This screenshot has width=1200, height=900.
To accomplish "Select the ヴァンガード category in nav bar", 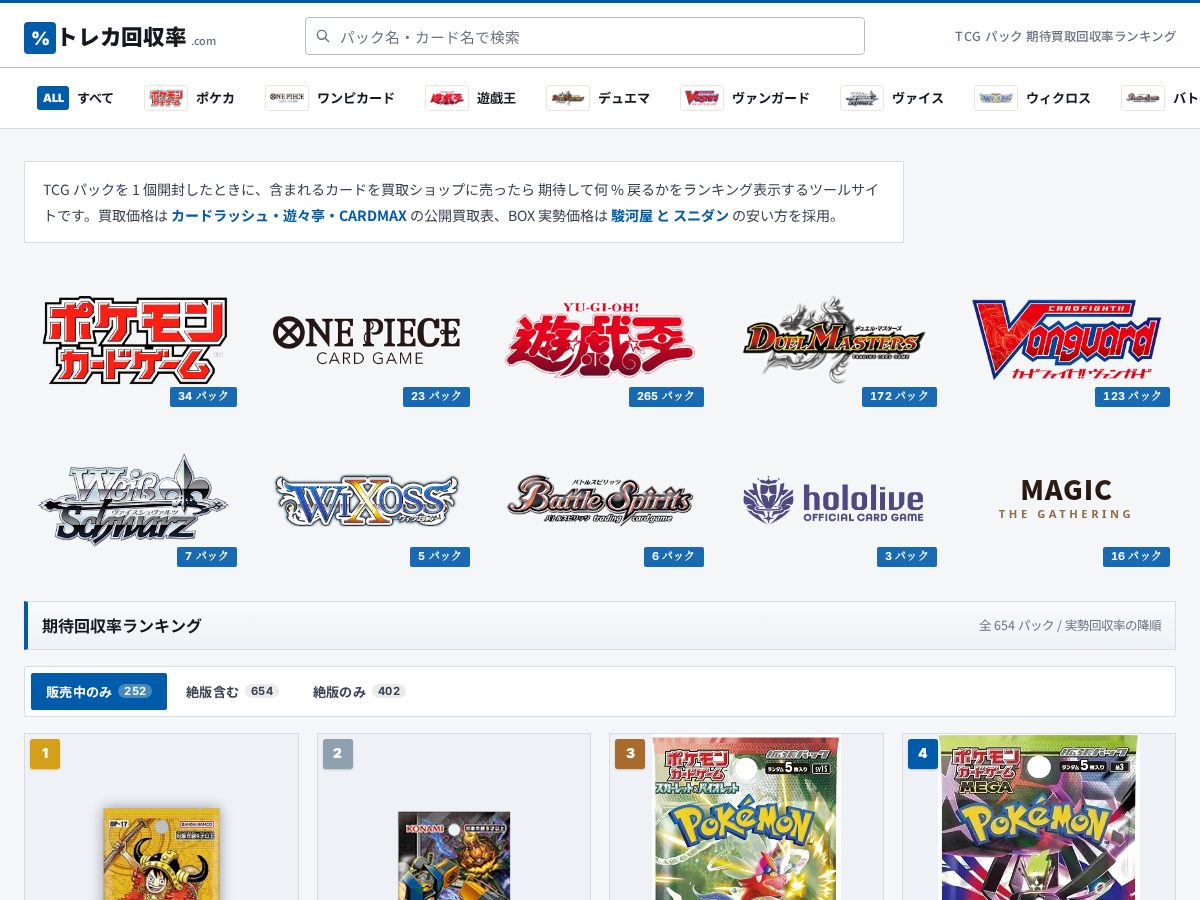I will coord(745,98).
